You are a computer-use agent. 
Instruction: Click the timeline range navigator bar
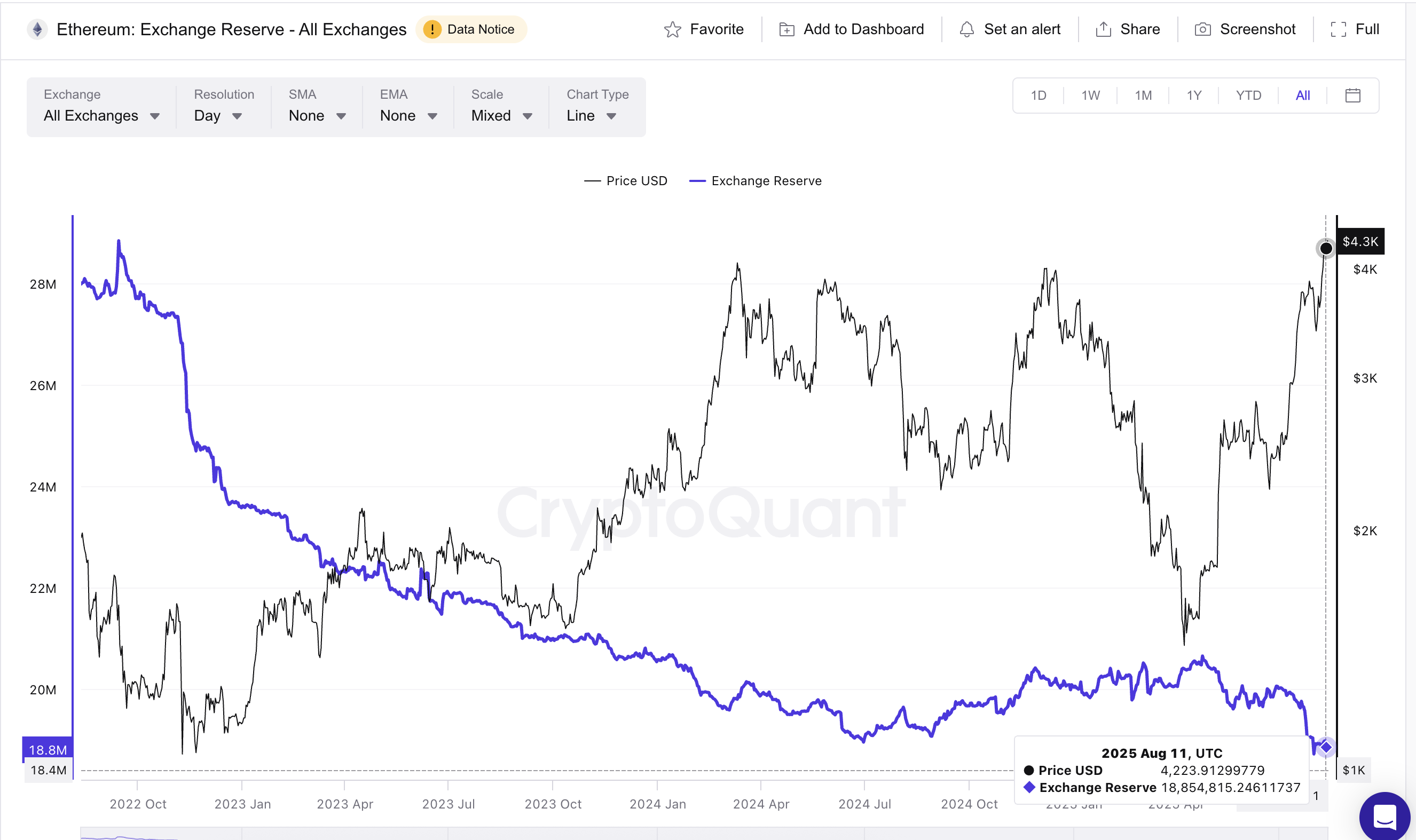coord(704,833)
